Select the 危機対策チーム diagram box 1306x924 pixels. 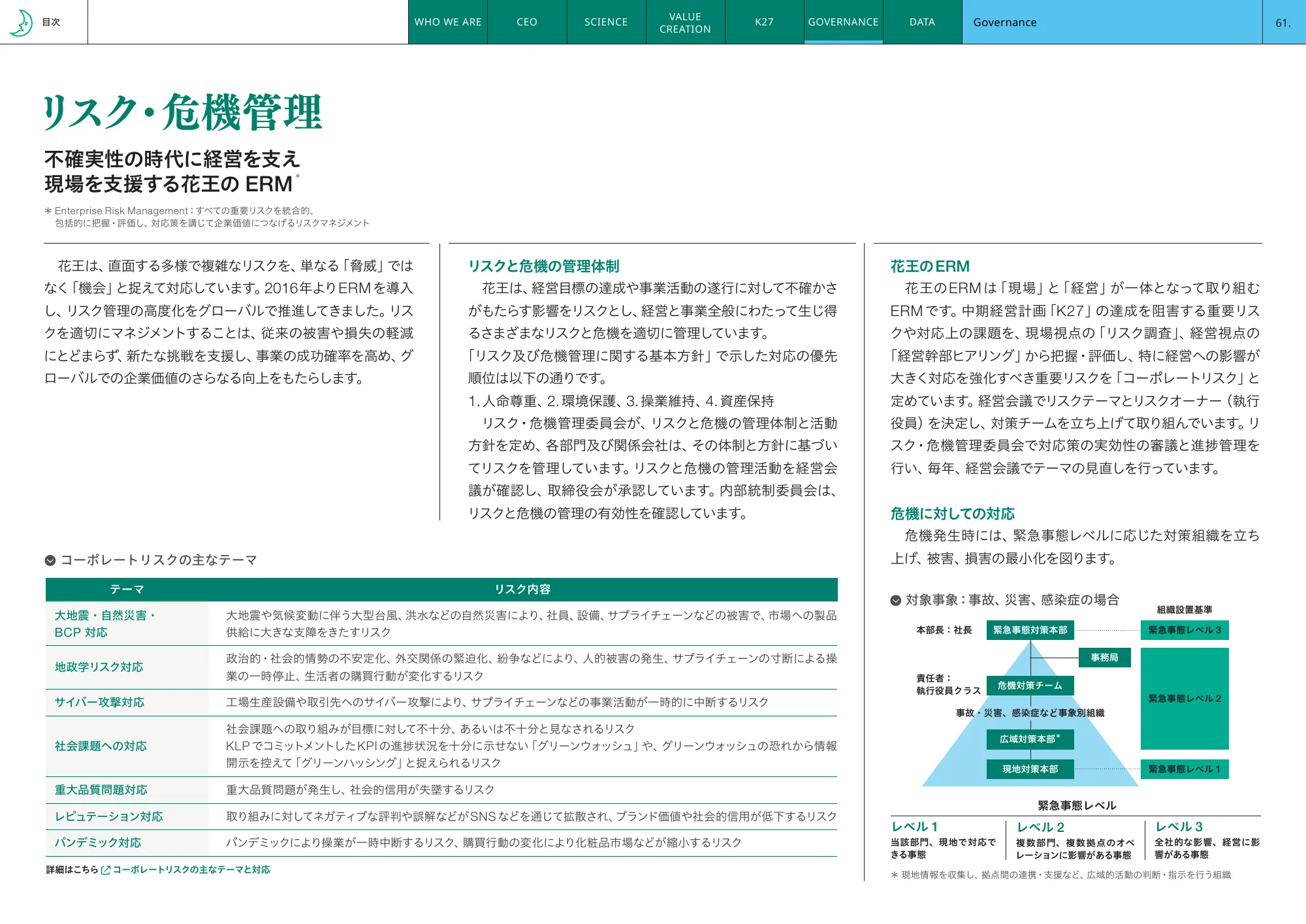(1030, 686)
